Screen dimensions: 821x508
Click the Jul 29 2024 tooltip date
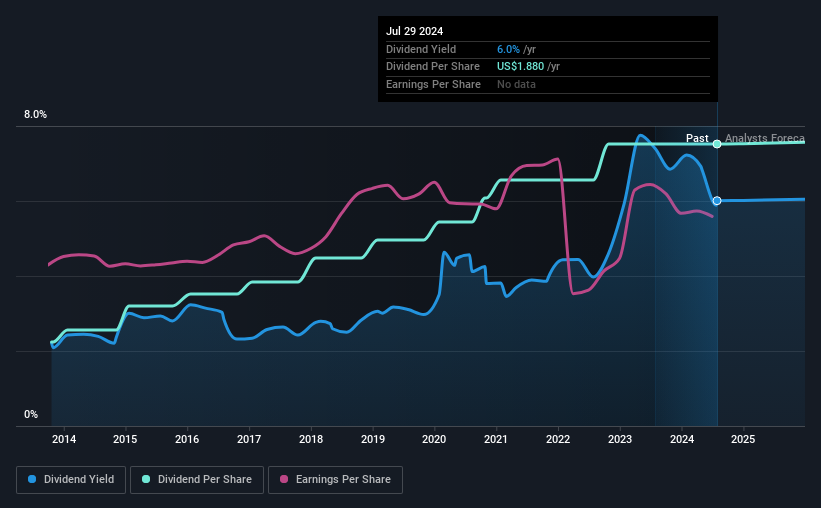pyautogui.click(x=414, y=31)
